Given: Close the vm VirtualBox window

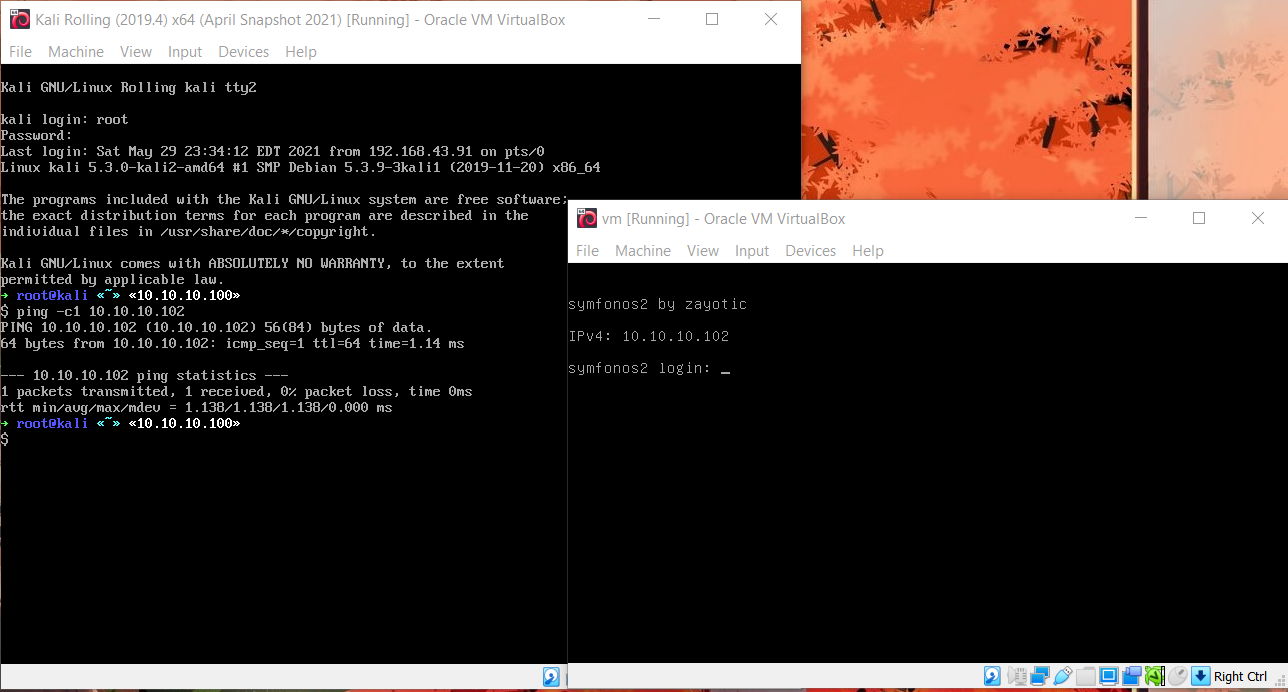Looking at the screenshot, I should point(1258,218).
